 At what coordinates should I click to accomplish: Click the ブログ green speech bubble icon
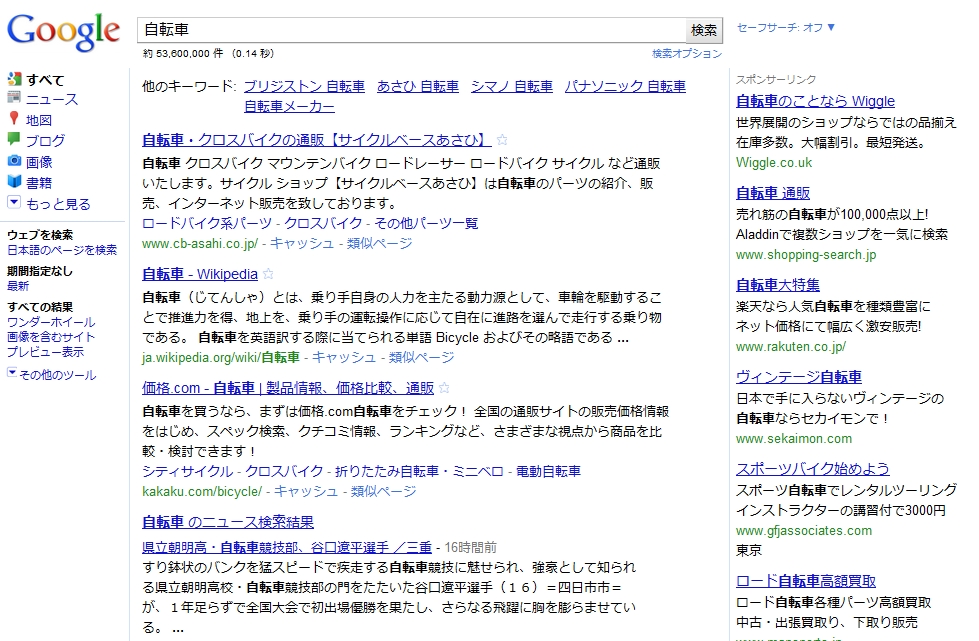(14, 139)
